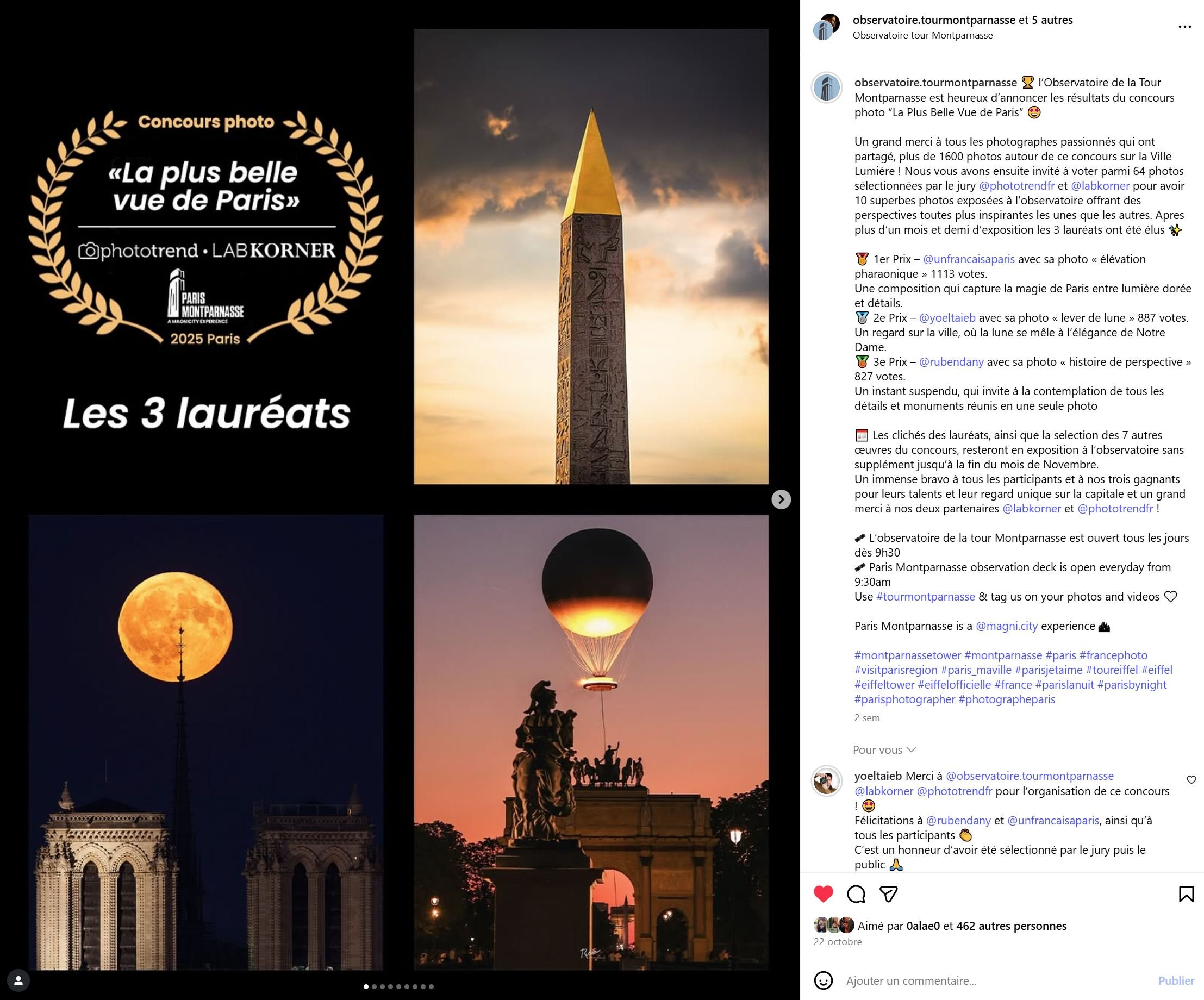Image resolution: width=1204 pixels, height=1000 pixels.
Task: Open the emoji picker smiley
Action: 824,980
